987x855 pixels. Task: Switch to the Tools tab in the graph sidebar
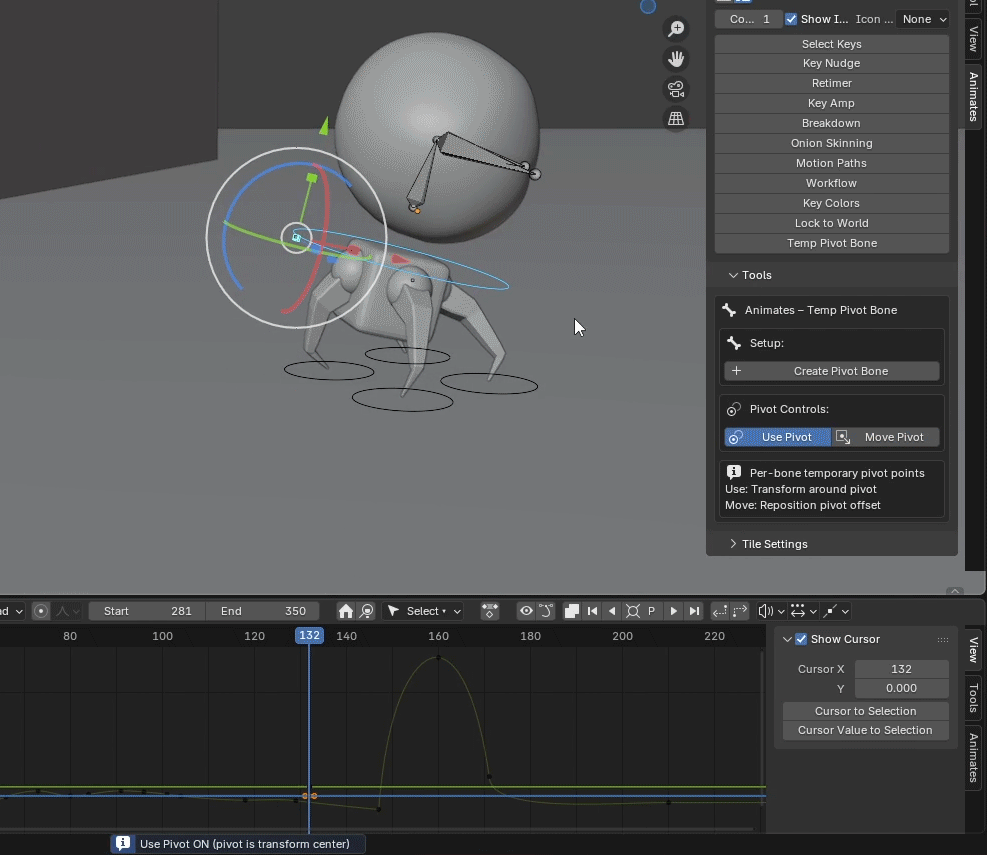[x=974, y=698]
